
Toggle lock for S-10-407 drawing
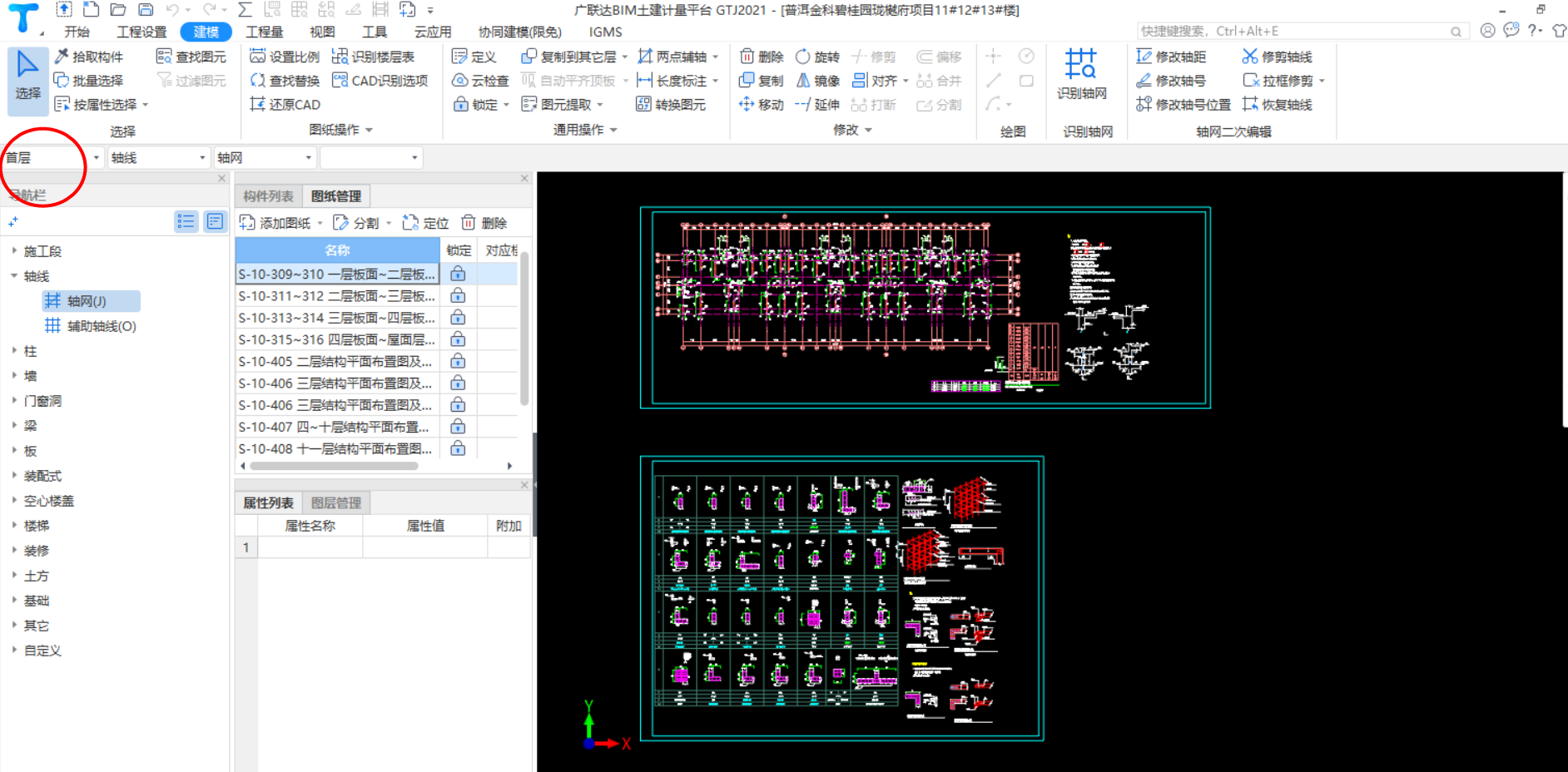click(458, 427)
